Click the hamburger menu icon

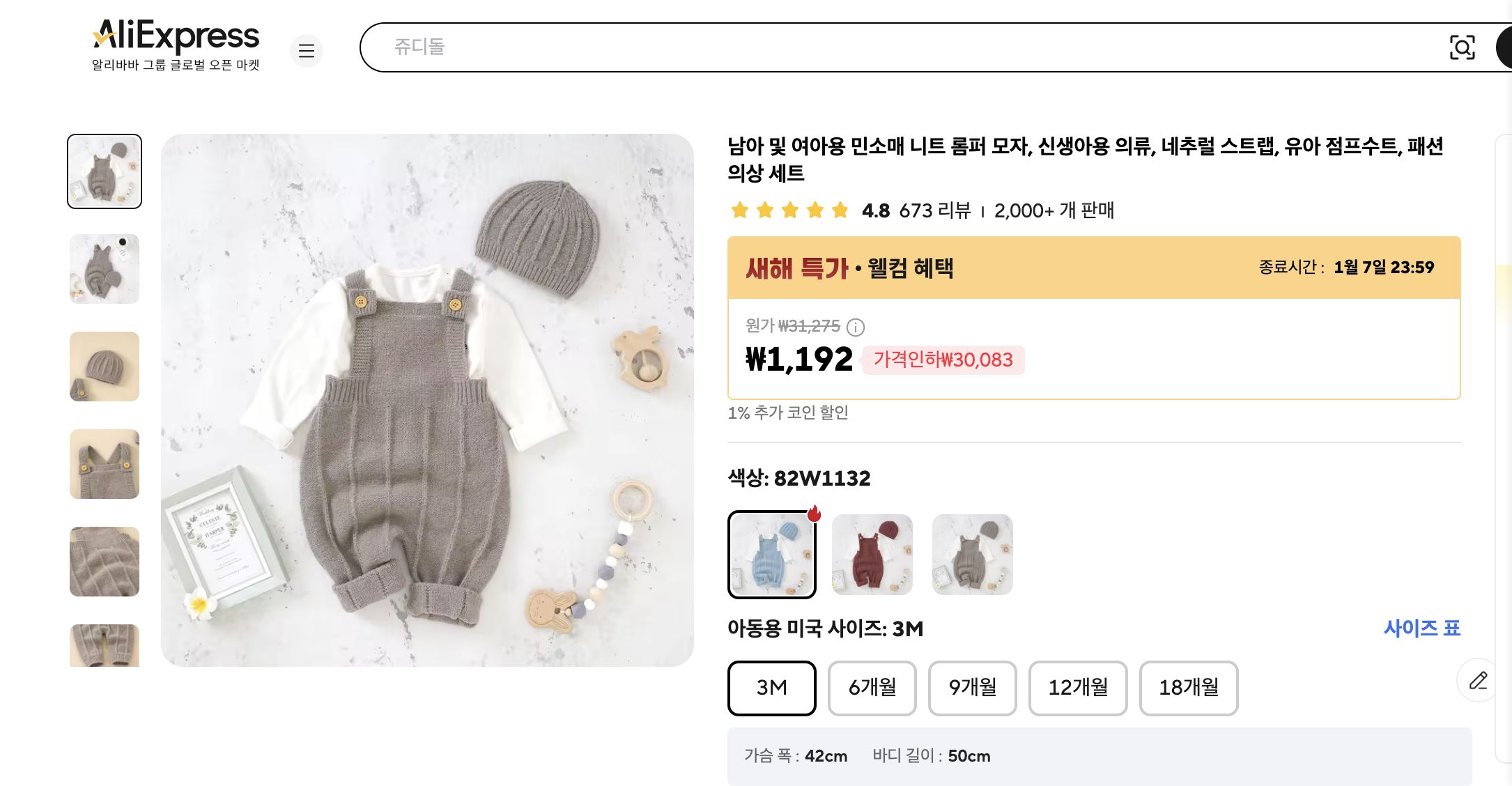tap(307, 51)
